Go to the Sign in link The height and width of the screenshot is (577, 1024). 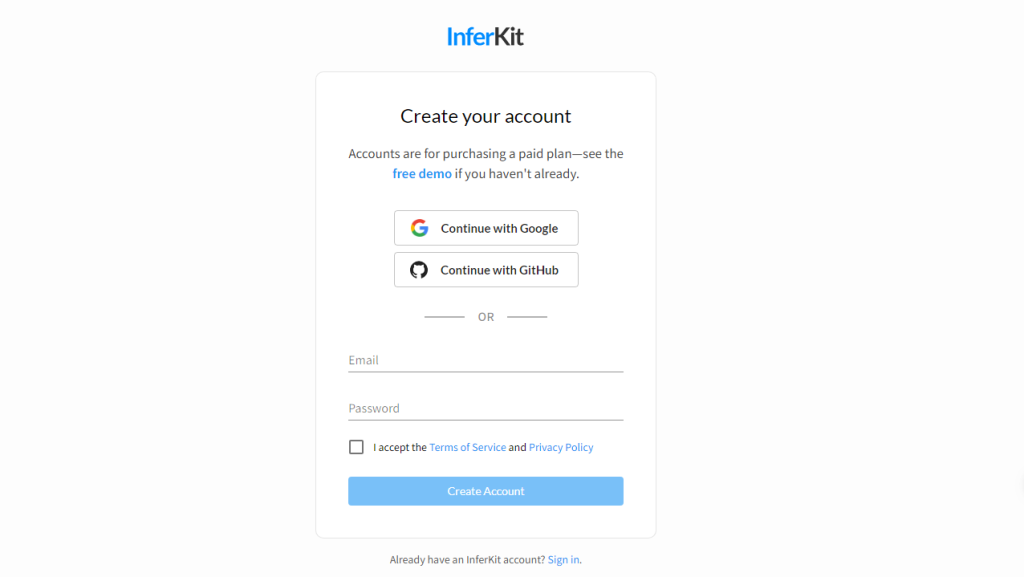563,559
